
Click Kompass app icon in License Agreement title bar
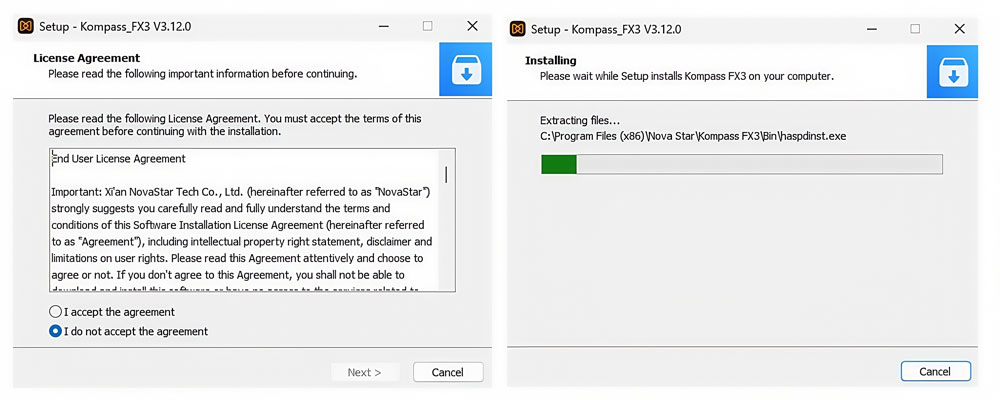(x=26, y=26)
